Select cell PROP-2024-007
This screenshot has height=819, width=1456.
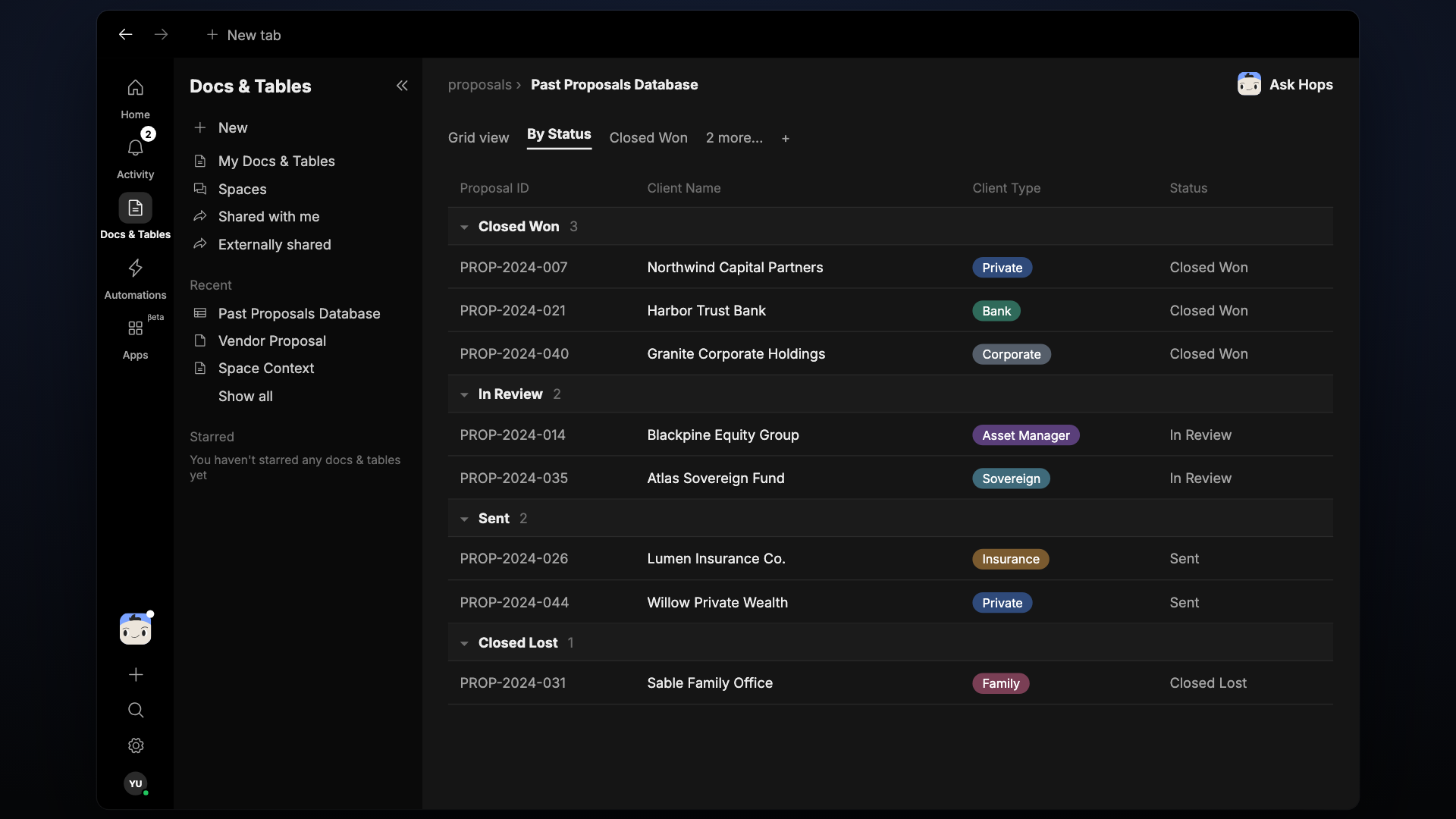pos(513,267)
